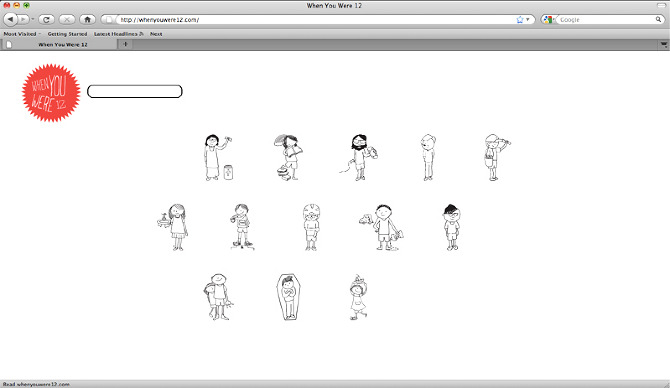Viewport: 670px width, 388px height.
Task: Click the empty search field beside the logo
Action: pos(135,91)
